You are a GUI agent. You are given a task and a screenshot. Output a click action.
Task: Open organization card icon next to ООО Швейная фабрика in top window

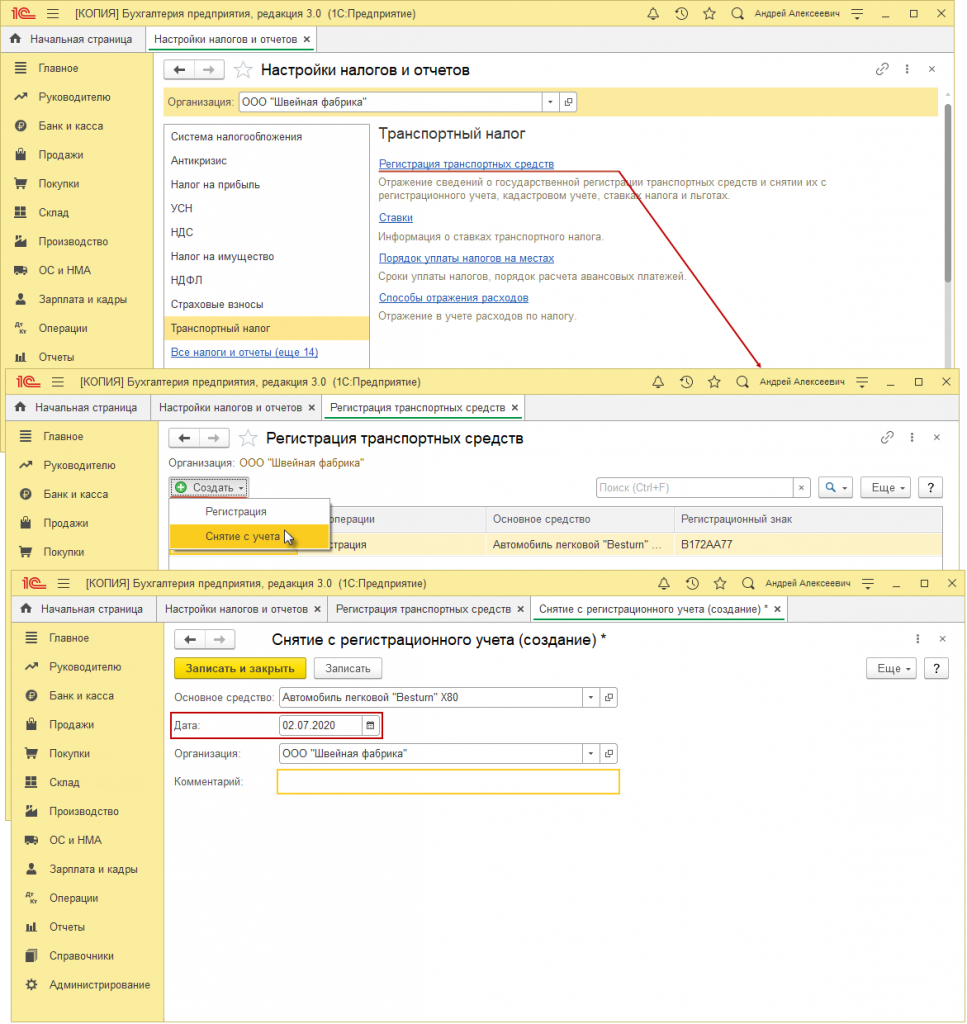click(568, 102)
